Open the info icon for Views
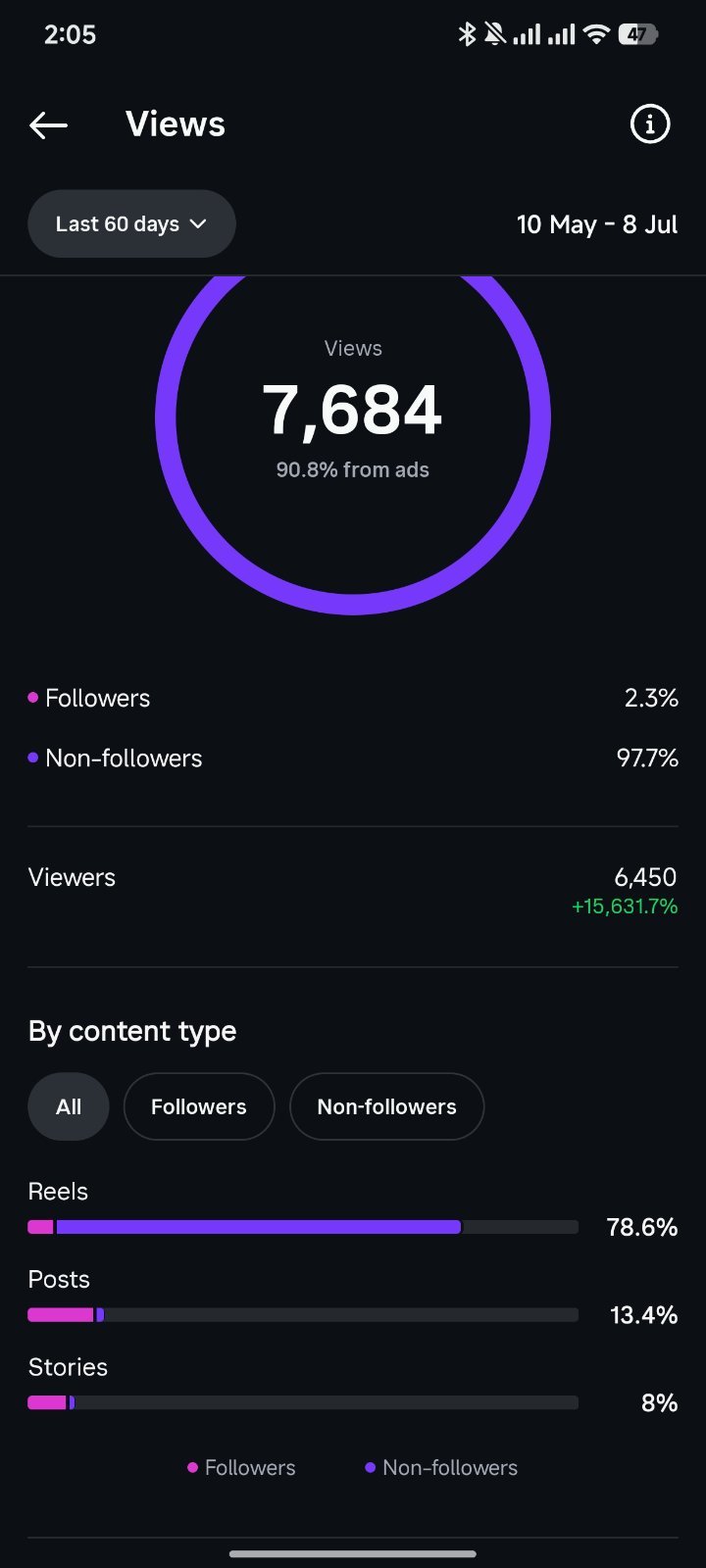The height and width of the screenshot is (1568, 706). (x=649, y=124)
